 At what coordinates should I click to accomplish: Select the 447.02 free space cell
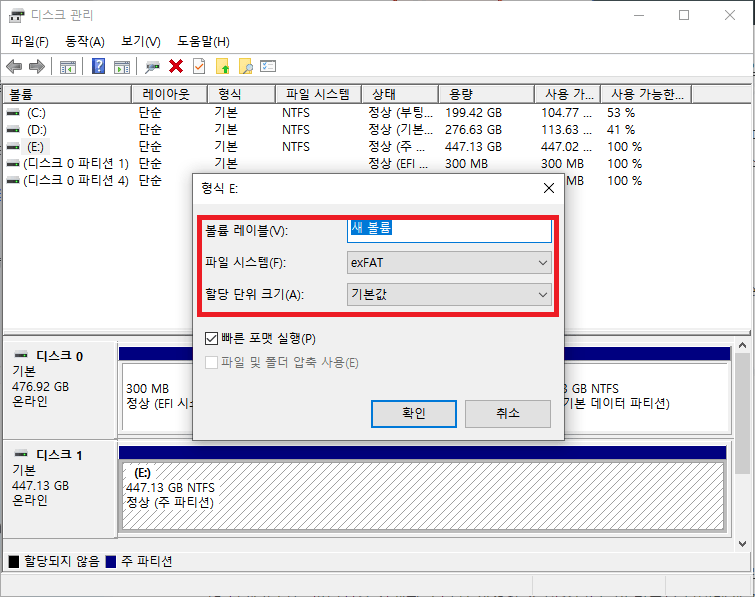click(566, 146)
